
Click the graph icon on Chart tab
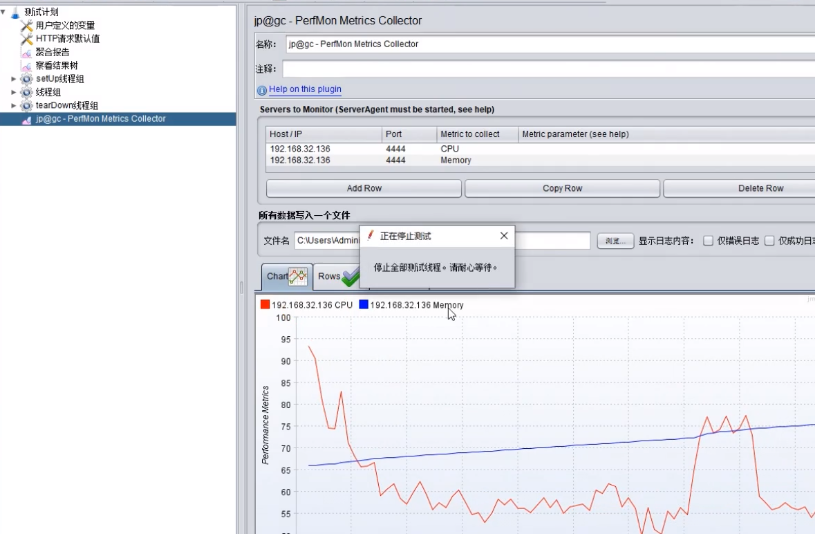pos(298,276)
